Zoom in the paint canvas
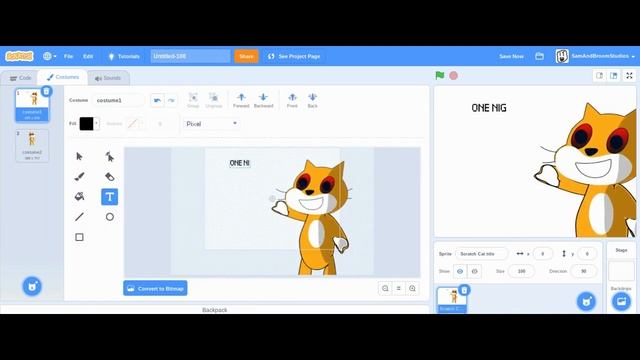Screen dimensions: 640x360 pyautogui.click(x=412, y=289)
